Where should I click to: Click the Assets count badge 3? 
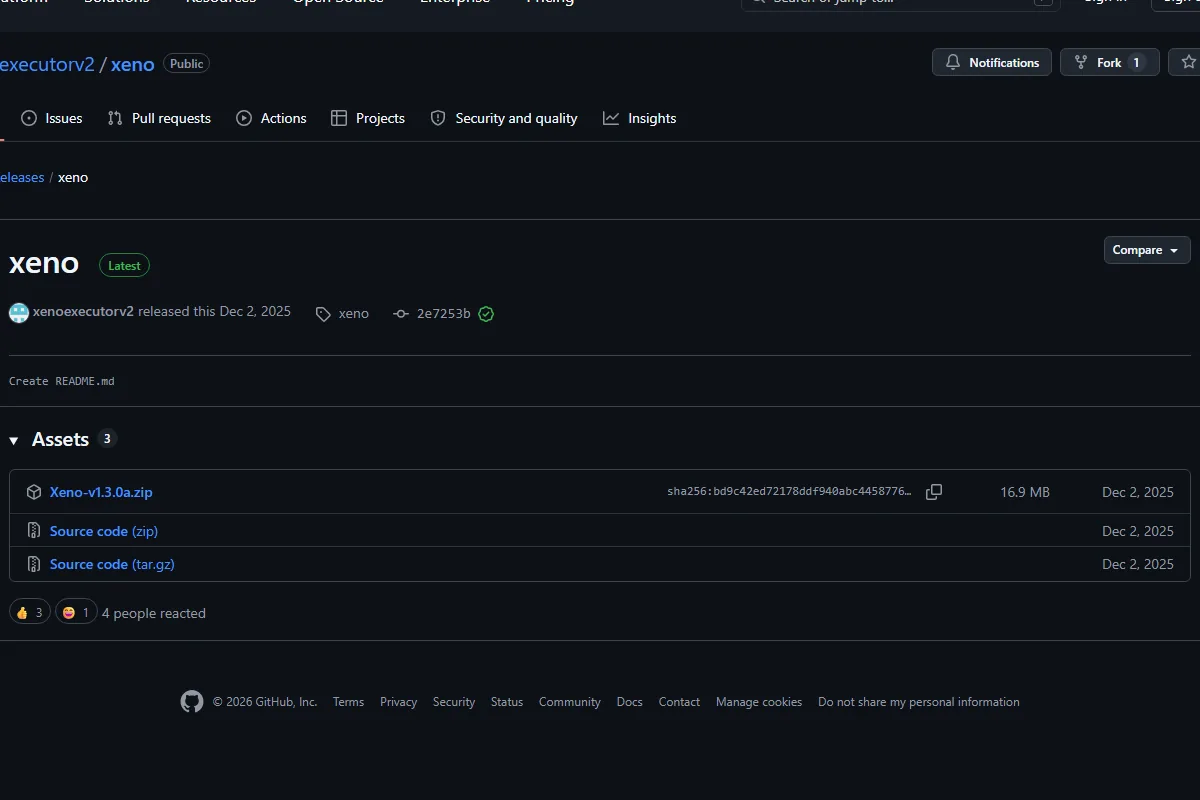tap(108, 438)
